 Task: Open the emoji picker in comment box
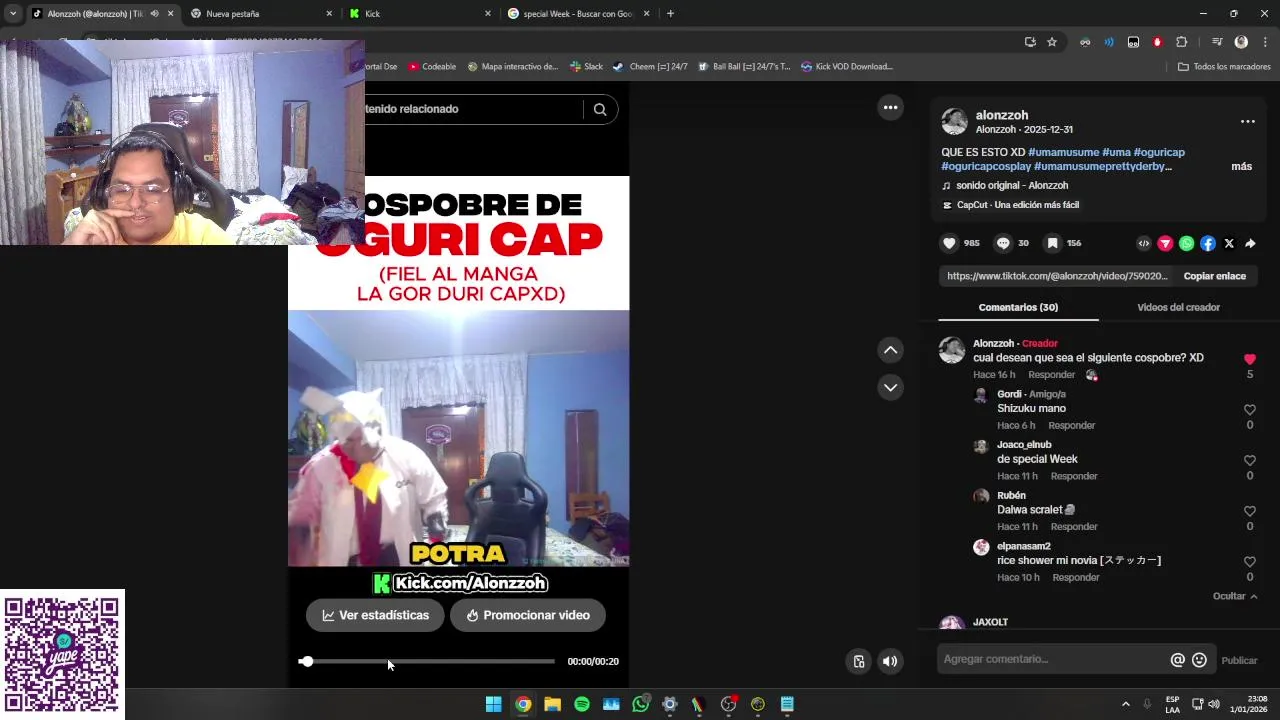[x=1200, y=660]
